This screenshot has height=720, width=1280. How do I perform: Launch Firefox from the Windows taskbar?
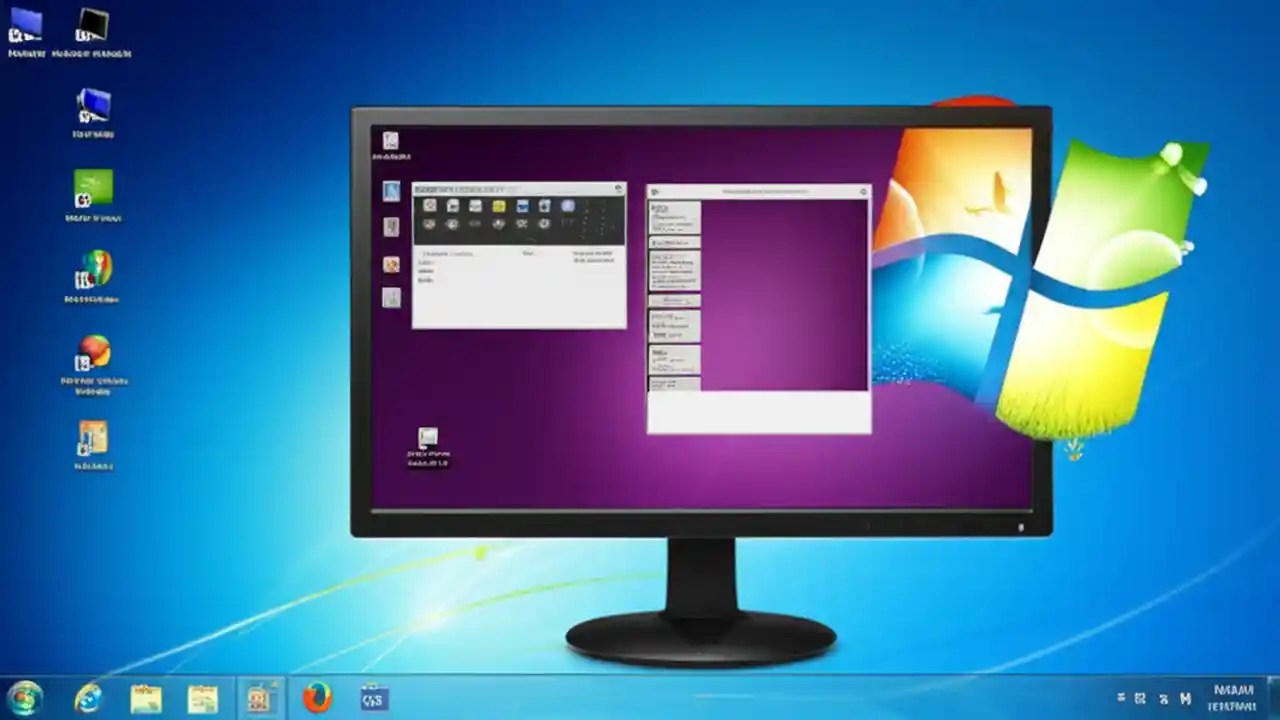(x=318, y=700)
